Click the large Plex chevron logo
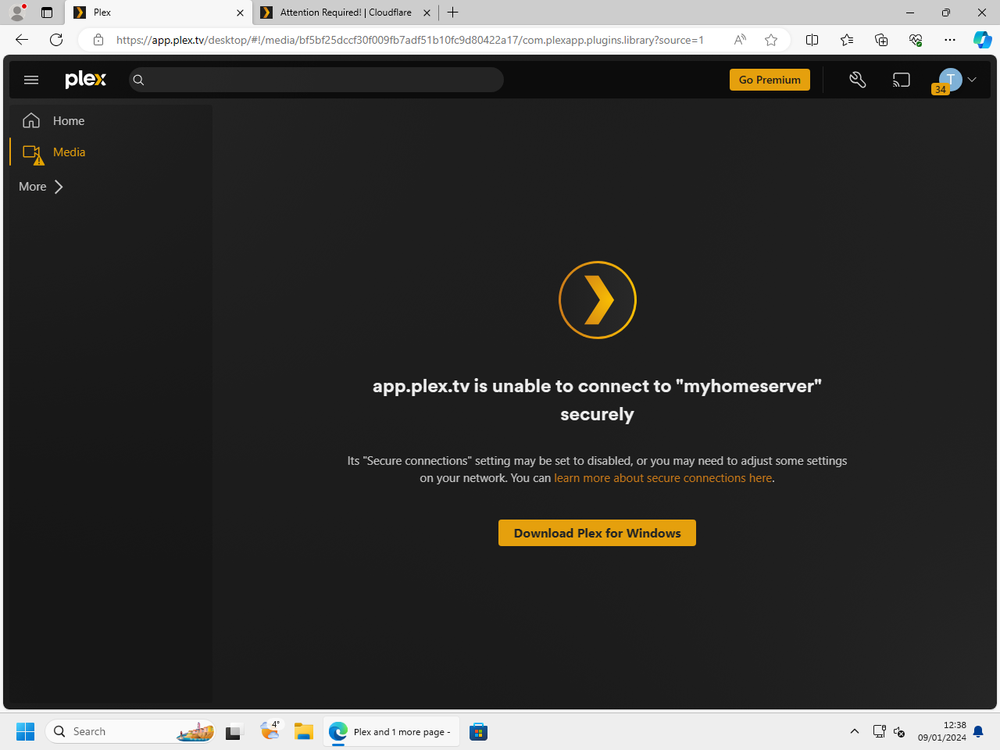This screenshot has width=1000, height=750. [597, 300]
